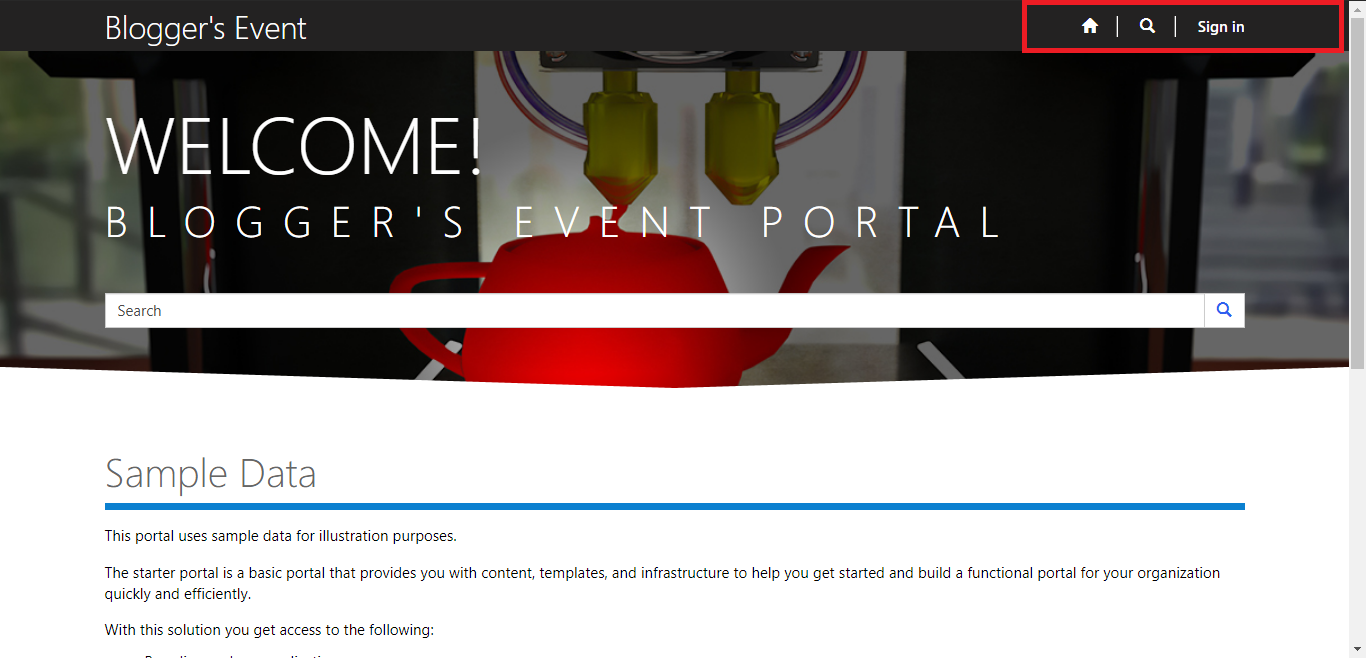Open the Sign in link
Viewport: 1366px width, 658px height.
point(1221,27)
